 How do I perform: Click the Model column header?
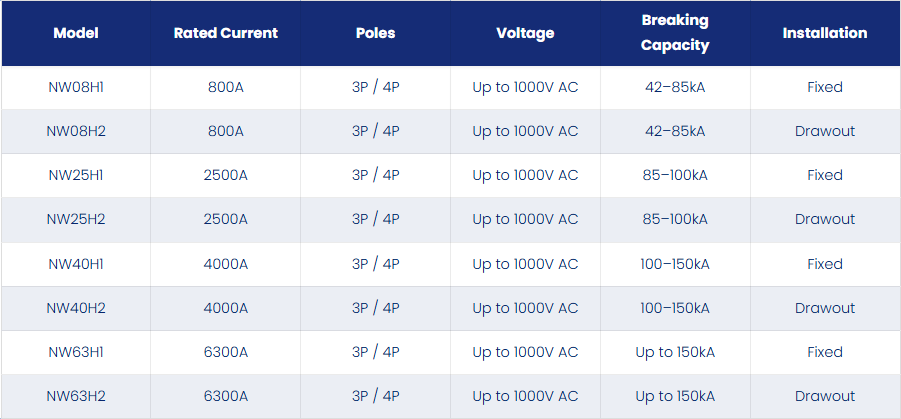76,33
